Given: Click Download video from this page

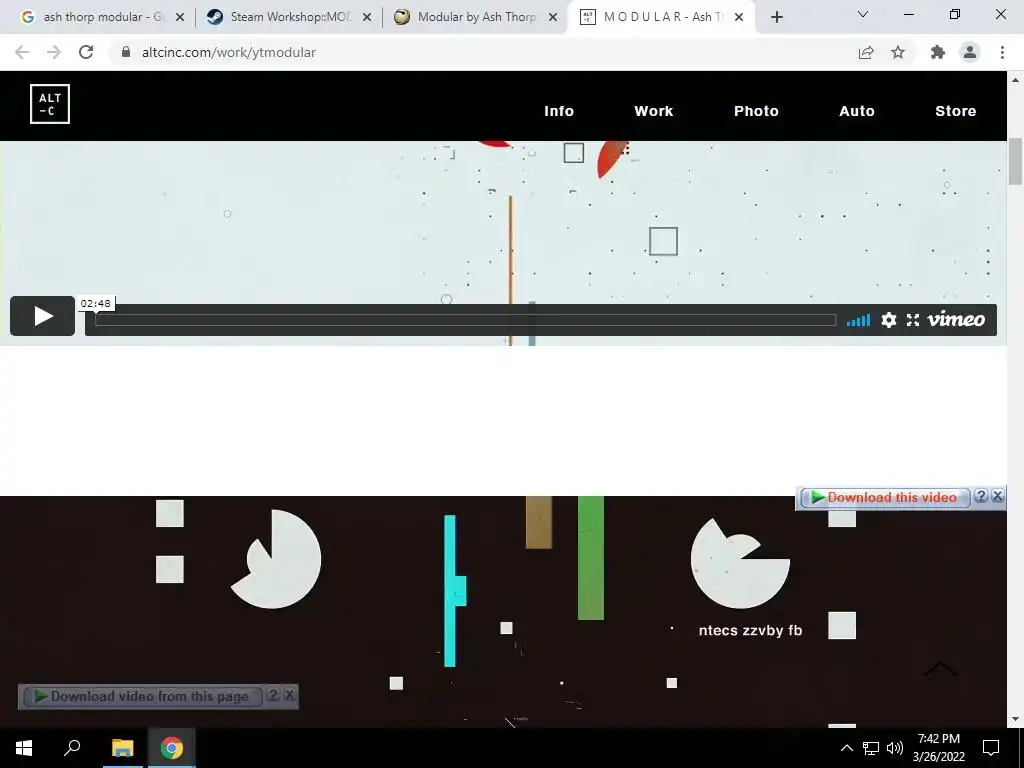Looking at the screenshot, I should 142,697.
